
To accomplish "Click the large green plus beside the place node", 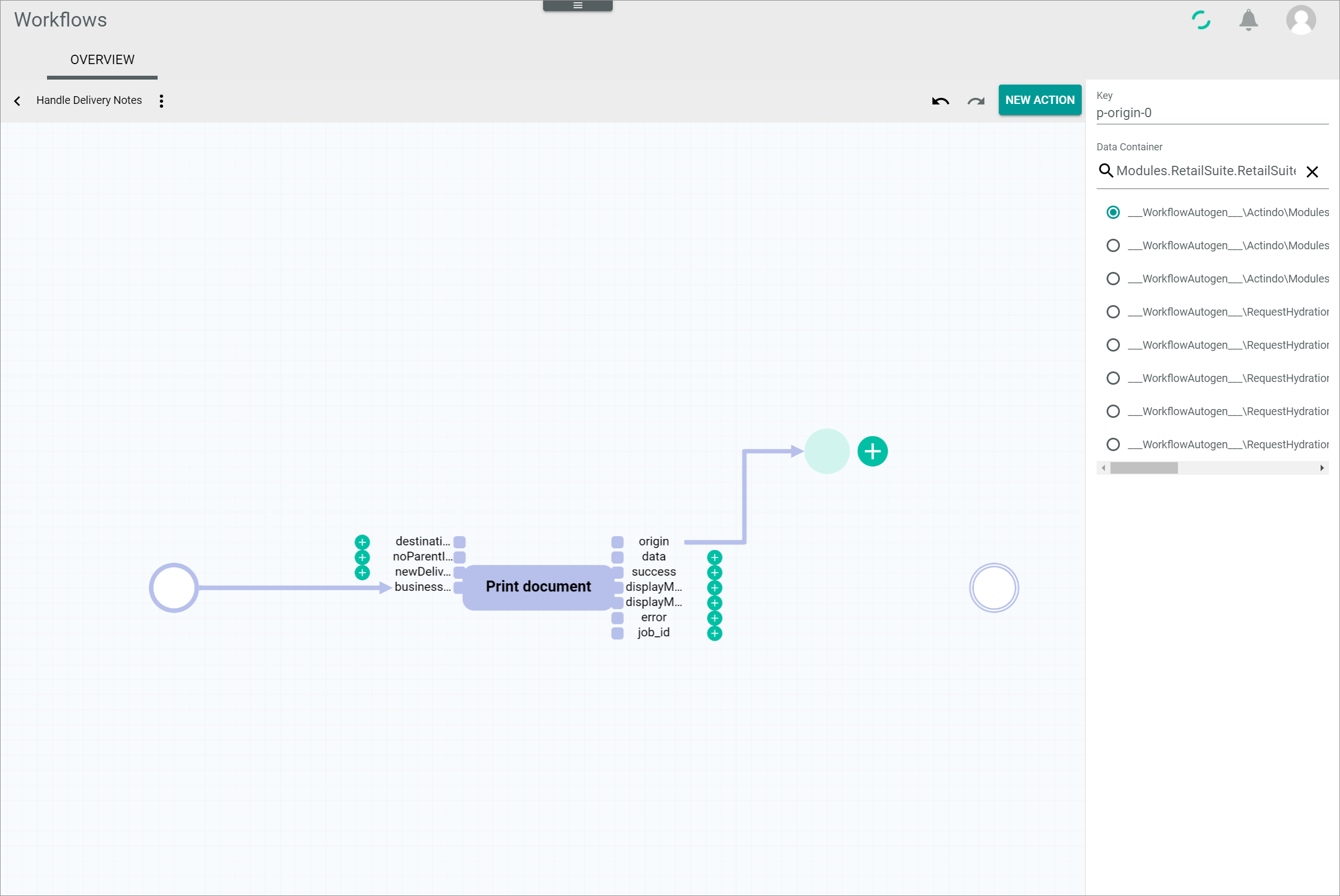I will (872, 452).
